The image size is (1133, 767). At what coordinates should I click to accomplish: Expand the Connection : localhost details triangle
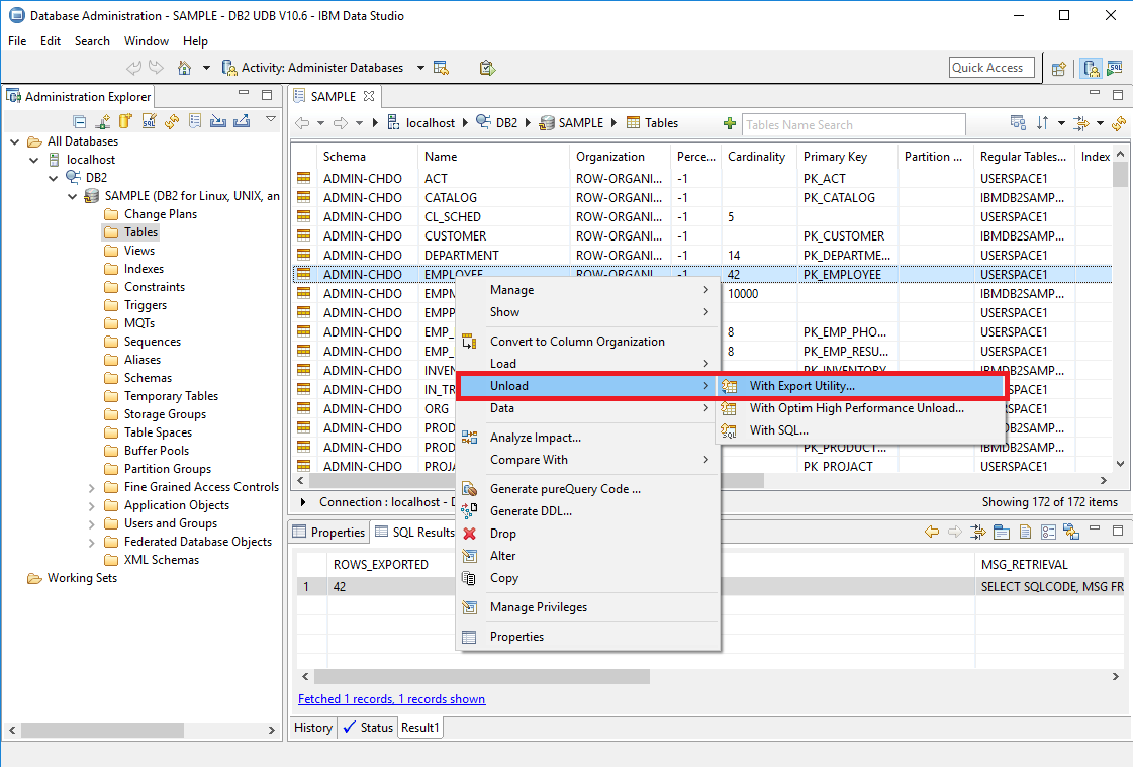(x=304, y=502)
